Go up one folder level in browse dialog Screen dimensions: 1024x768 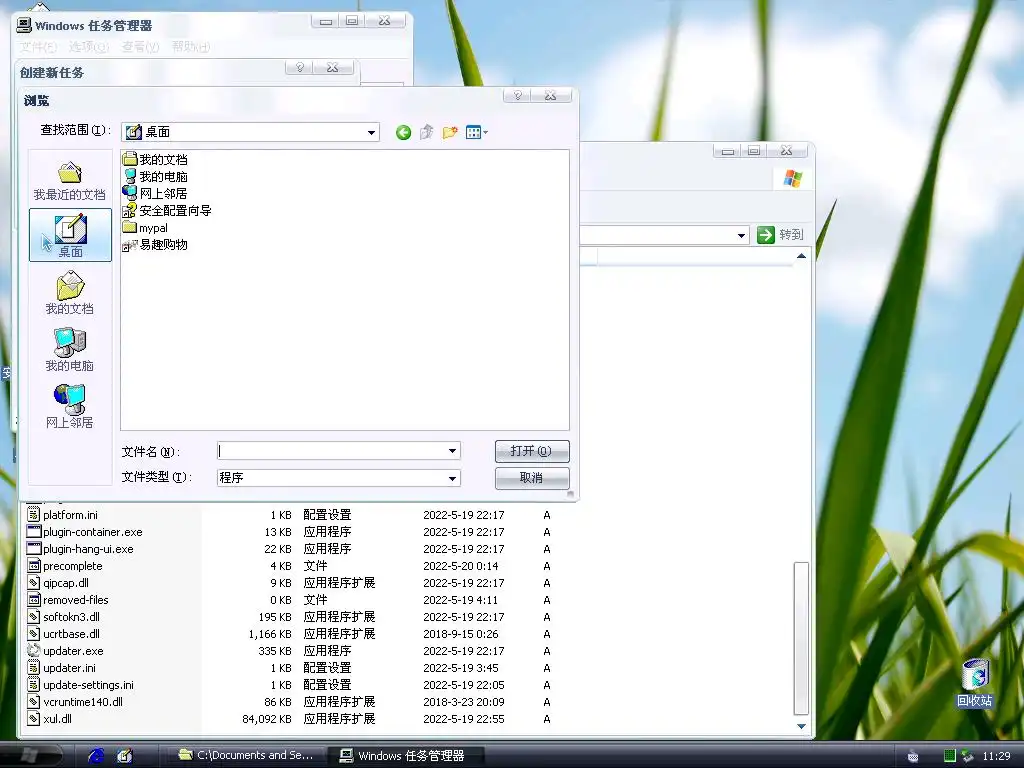[426, 133]
